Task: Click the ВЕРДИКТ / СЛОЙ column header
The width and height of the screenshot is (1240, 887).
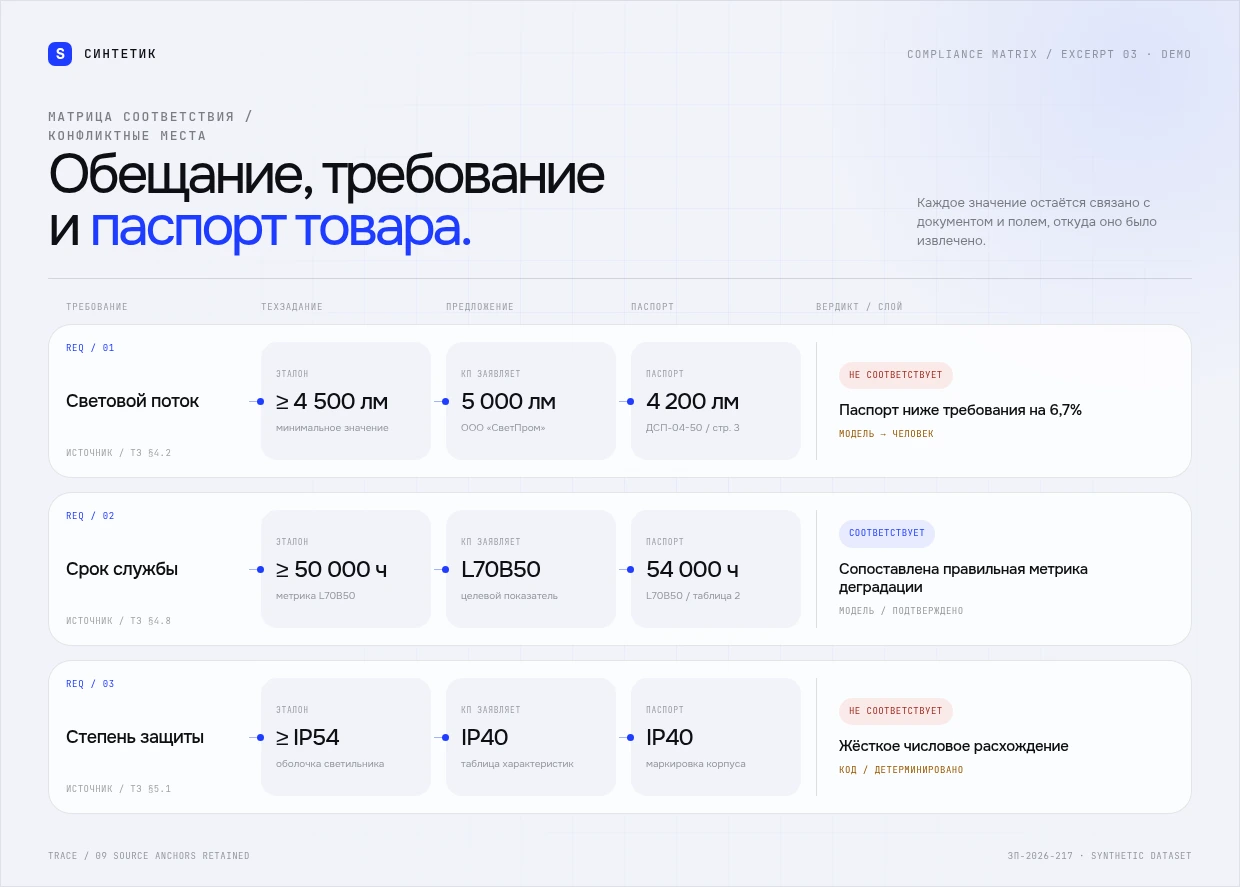Action: pyautogui.click(x=859, y=307)
